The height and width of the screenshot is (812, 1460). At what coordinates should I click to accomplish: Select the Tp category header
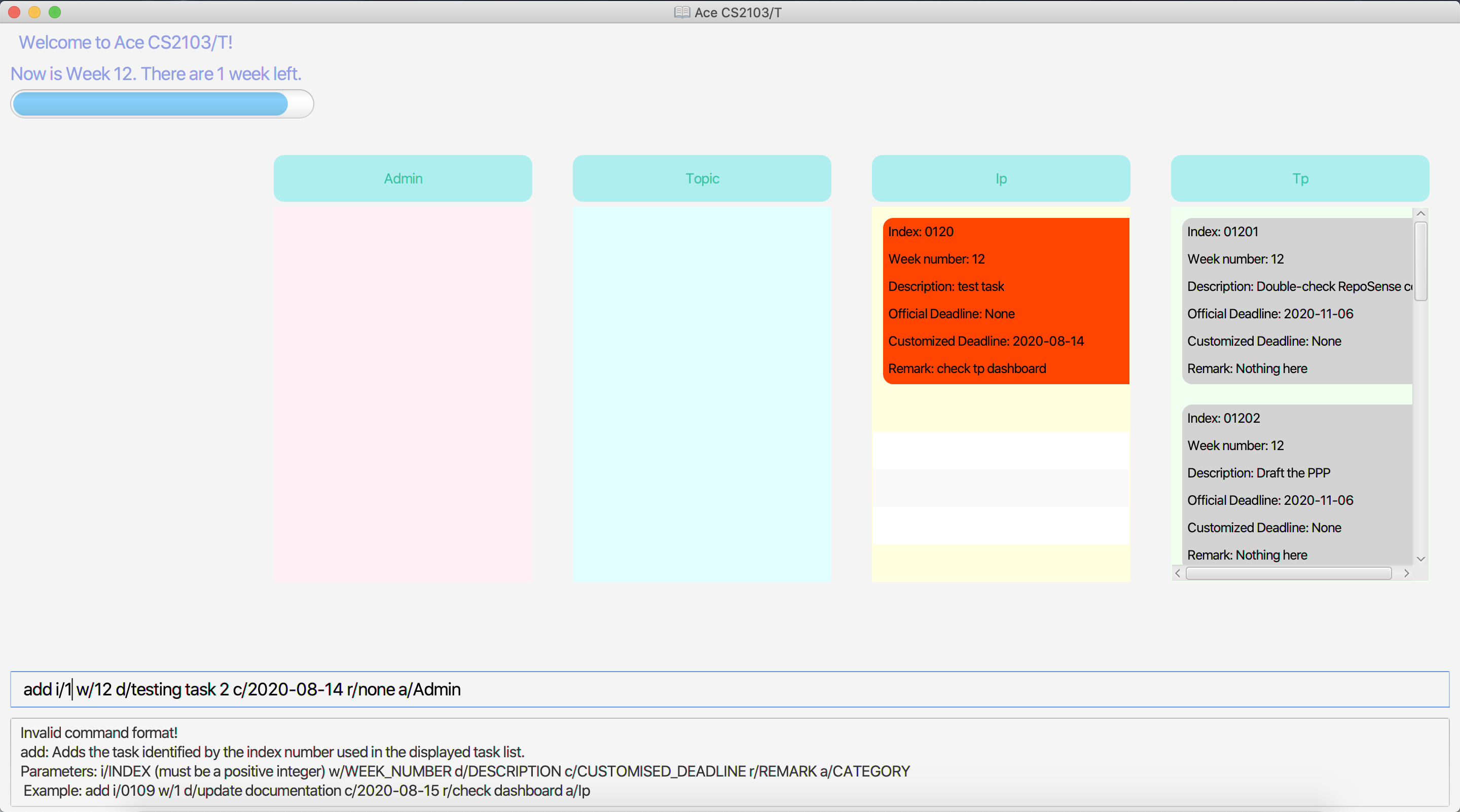tap(1300, 178)
